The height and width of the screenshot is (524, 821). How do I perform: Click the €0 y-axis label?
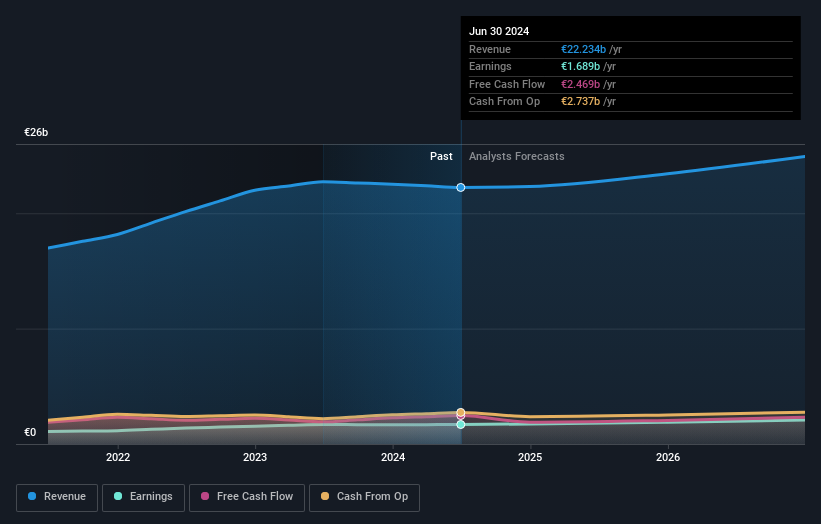[30, 432]
